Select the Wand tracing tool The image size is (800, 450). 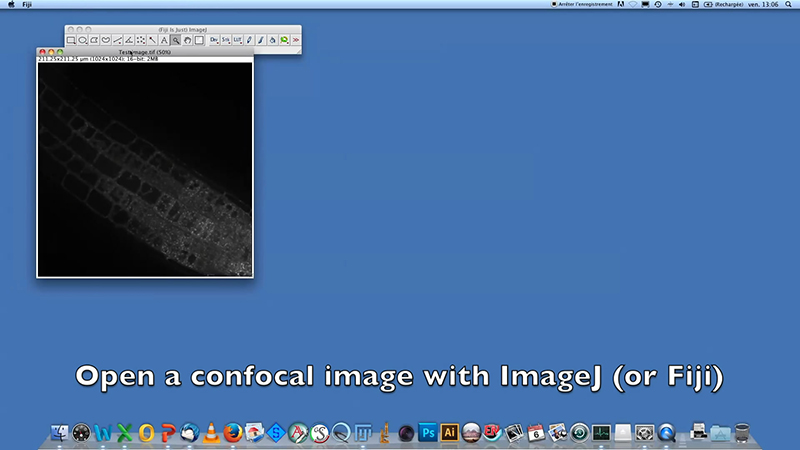153,40
